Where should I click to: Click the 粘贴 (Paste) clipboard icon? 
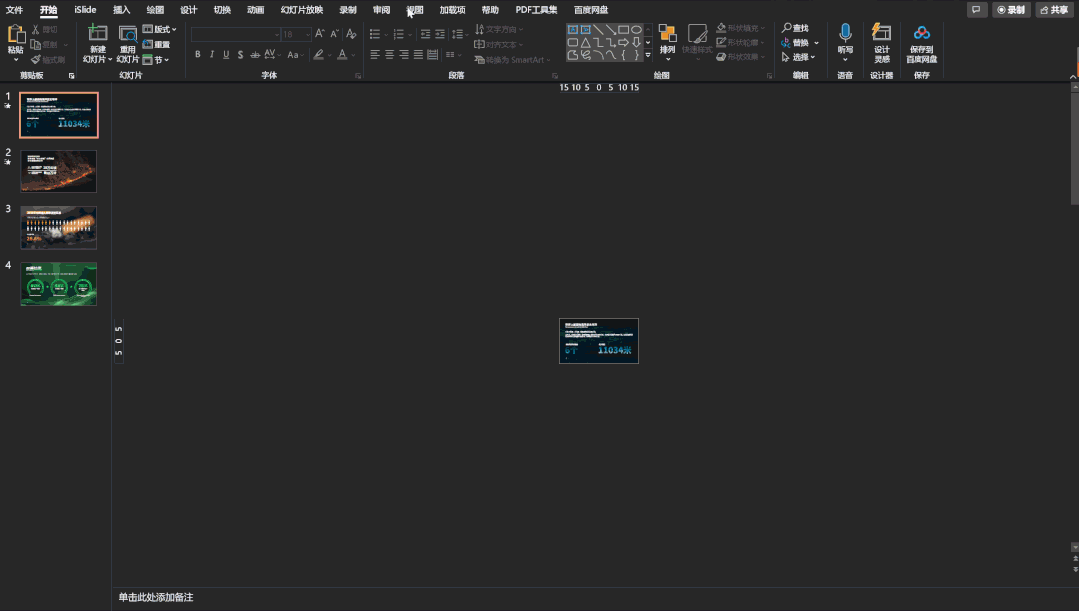coord(16,34)
